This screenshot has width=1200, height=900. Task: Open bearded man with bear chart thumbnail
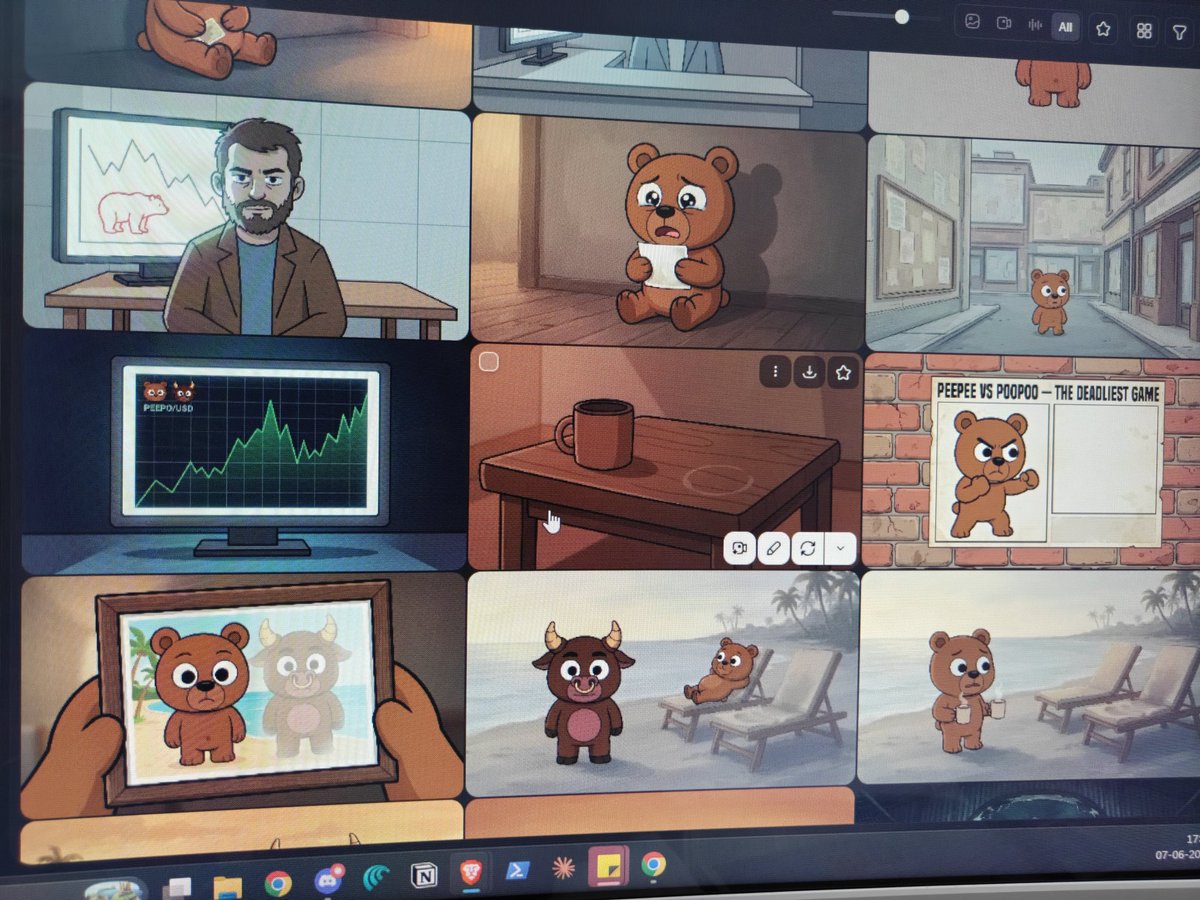(x=245, y=211)
